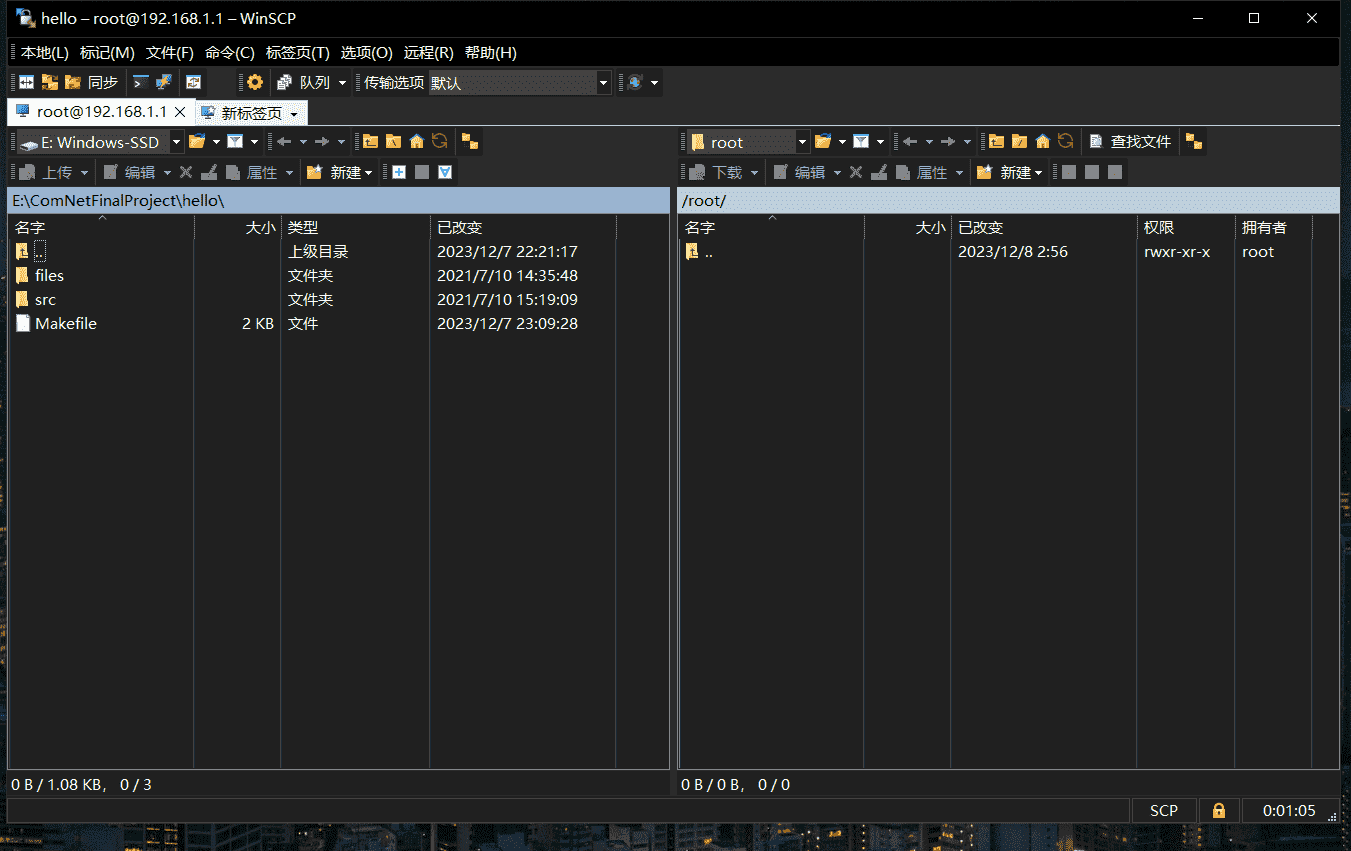The height and width of the screenshot is (851, 1351).
Task: Sort local files by 已改变 column
Action: pyautogui.click(x=523, y=228)
